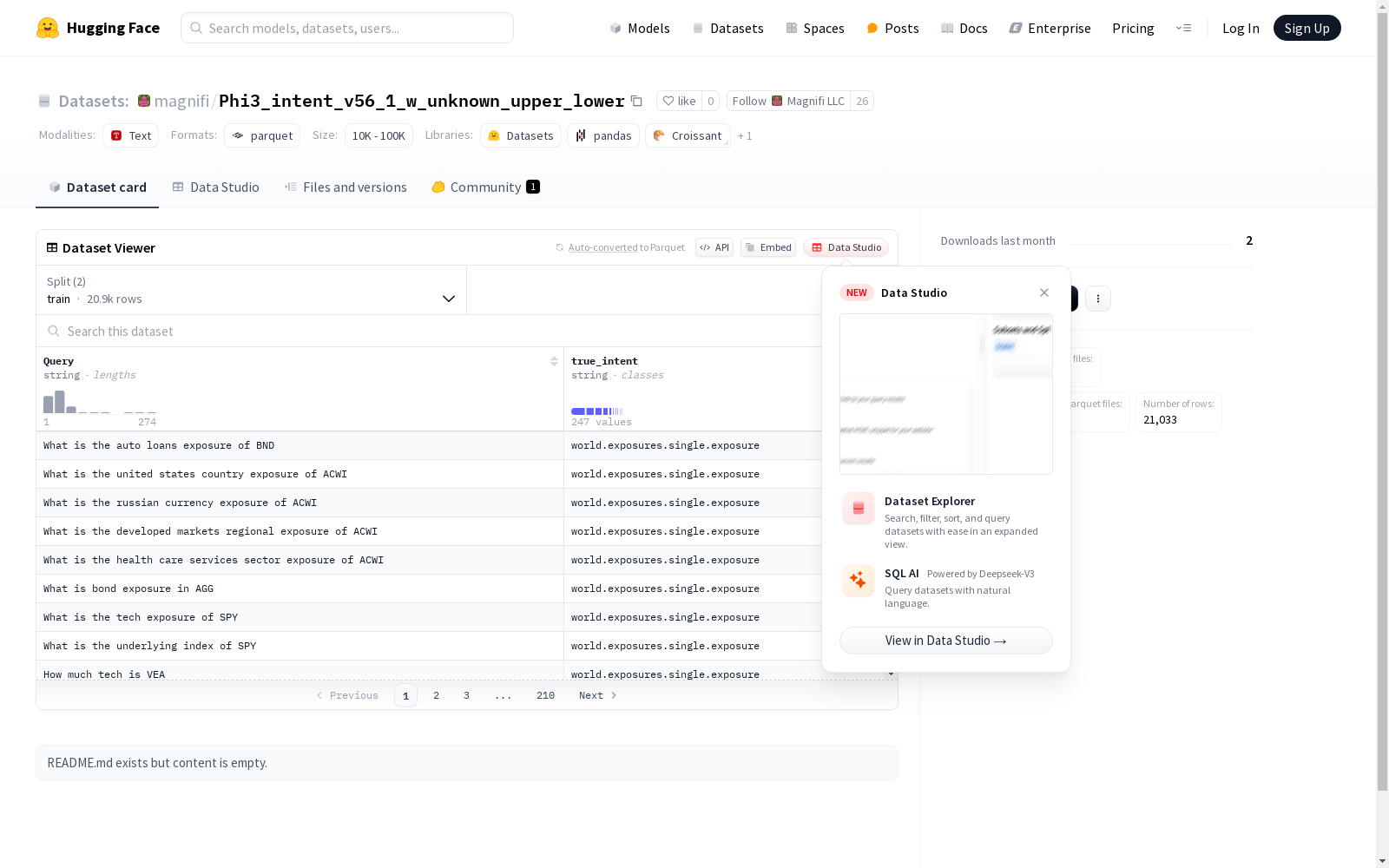Go to the Previous page
The image size is (1389, 868).
pyautogui.click(x=347, y=695)
